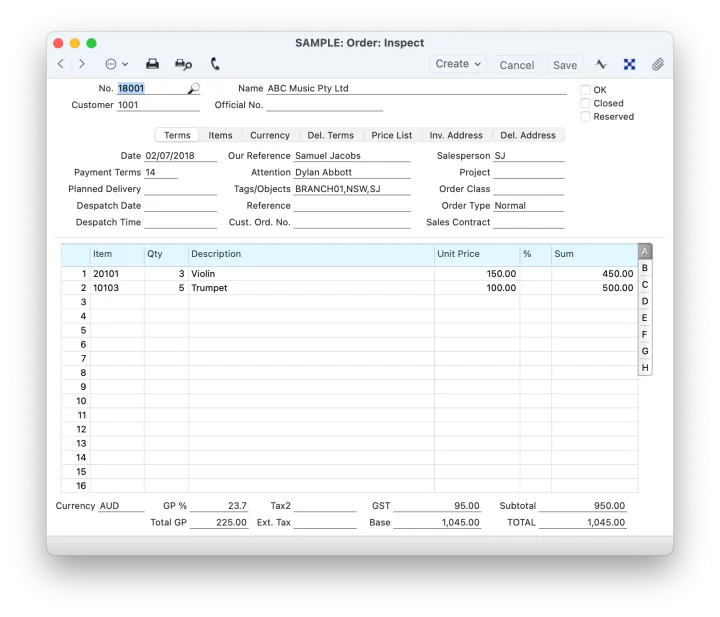Open attachments with the paperclip icon
Screen dimensions: 720x617
coord(657,64)
